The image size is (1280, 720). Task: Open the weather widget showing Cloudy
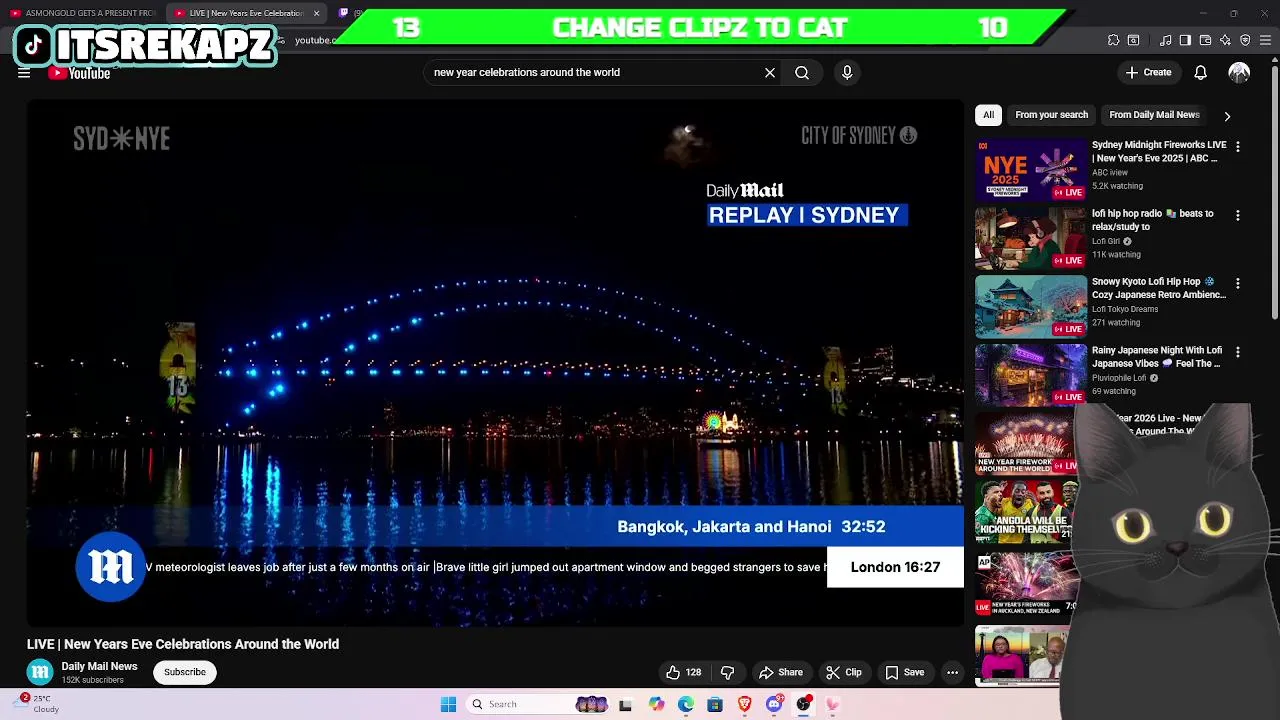tap(40, 704)
